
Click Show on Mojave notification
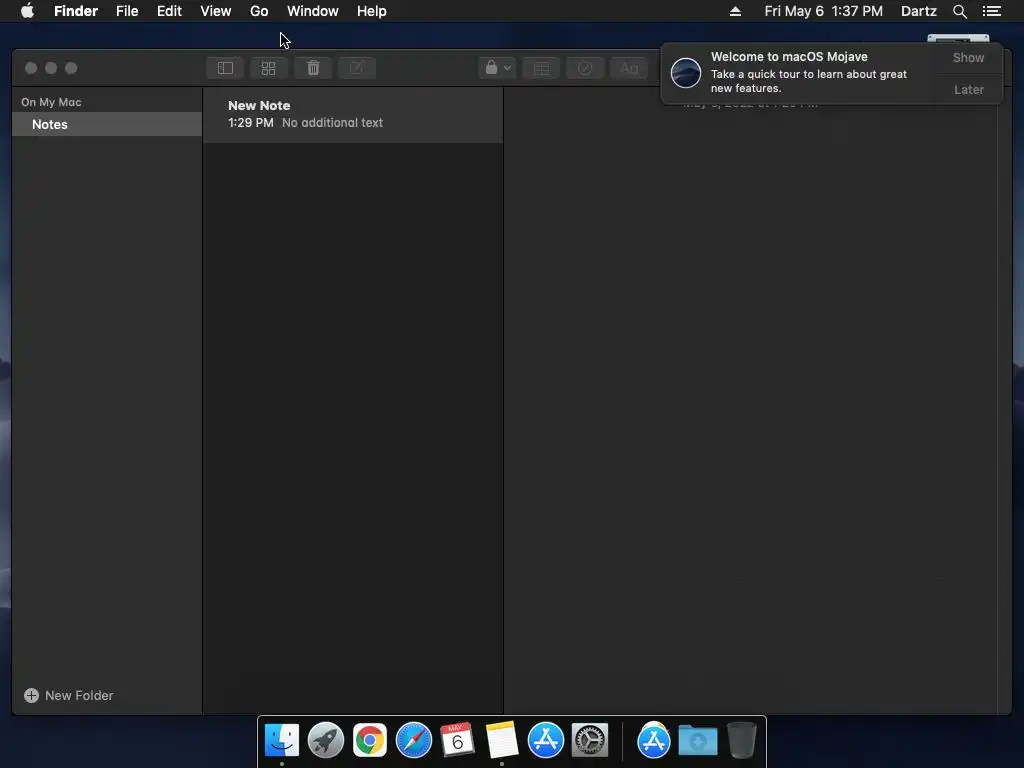click(968, 57)
